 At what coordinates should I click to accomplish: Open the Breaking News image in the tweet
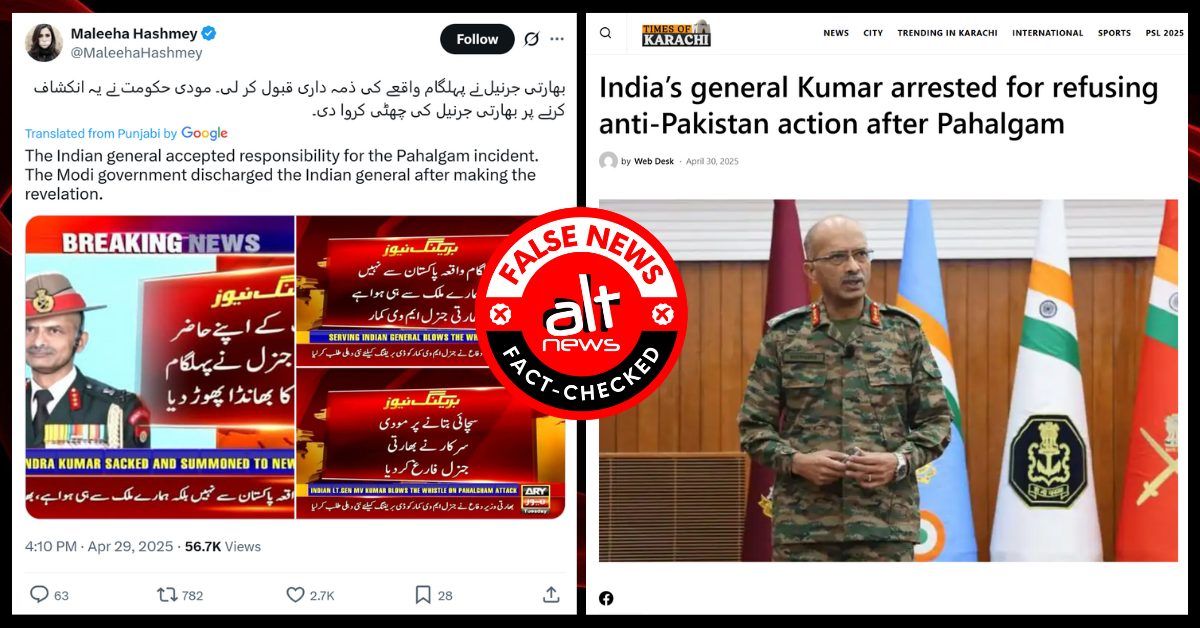160,367
